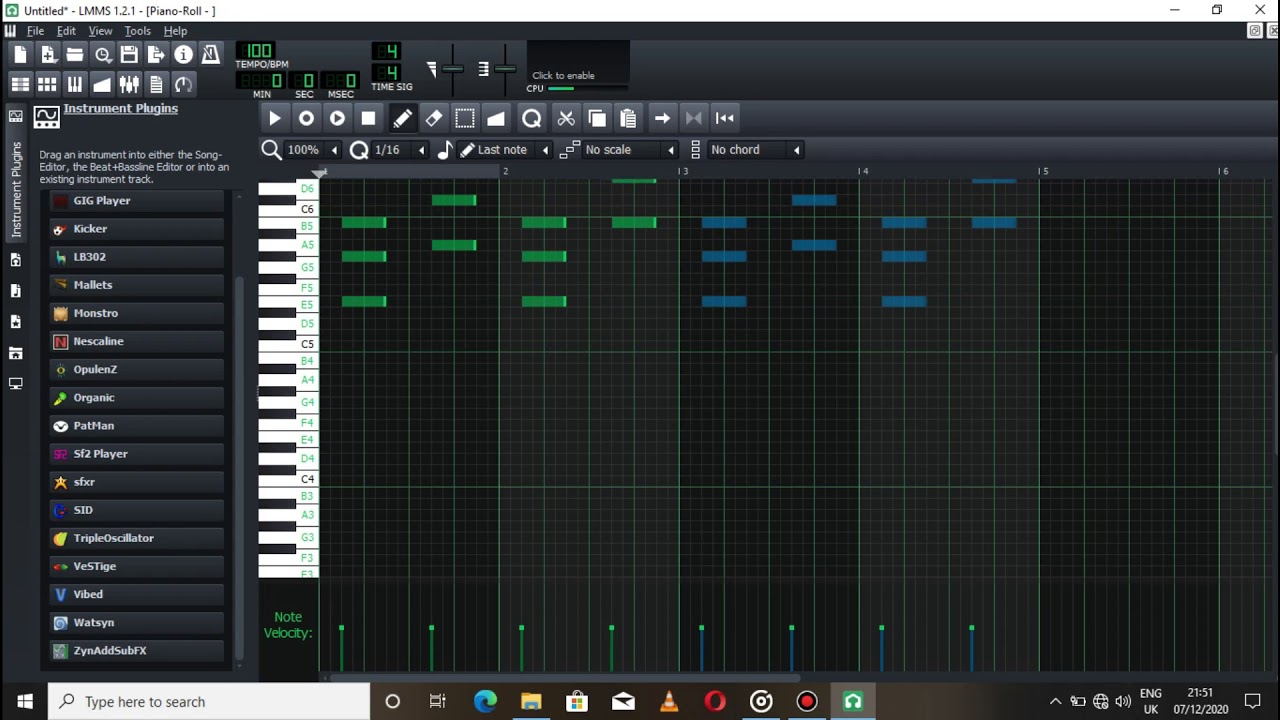1280x720 pixels.
Task: Click the My Home sidebar icon
Action: pos(16,353)
